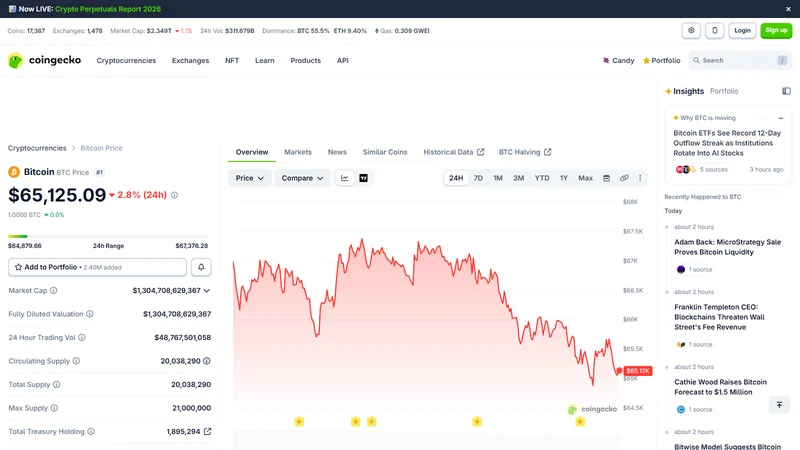Open the Compare dropdown
800x450 pixels.
pos(302,178)
